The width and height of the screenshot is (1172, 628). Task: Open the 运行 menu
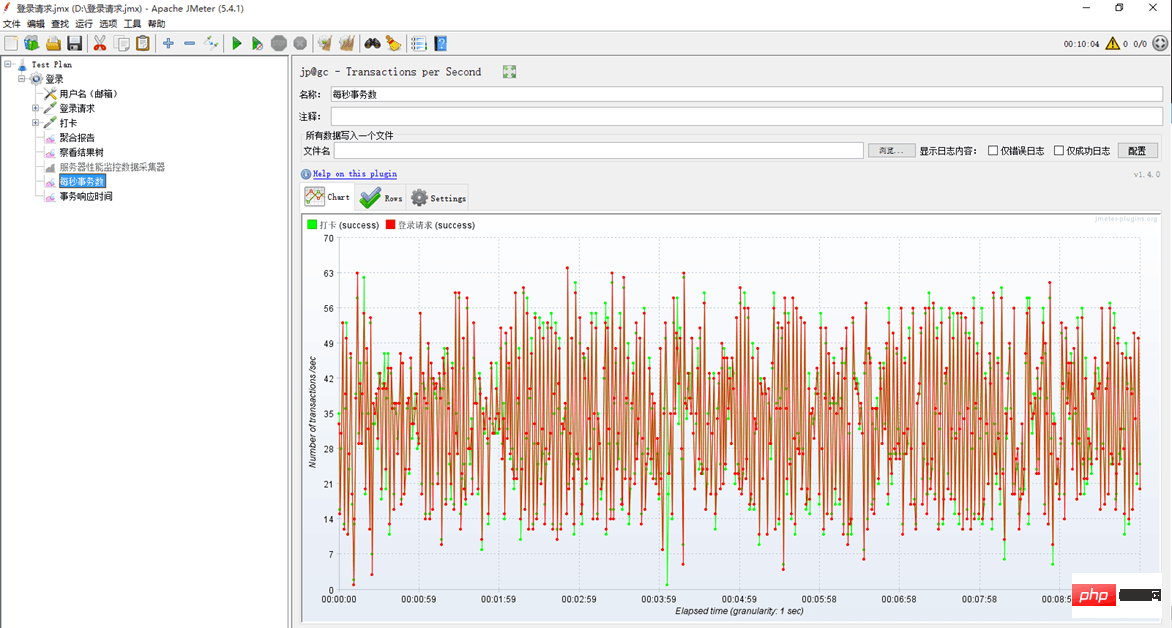click(x=84, y=23)
